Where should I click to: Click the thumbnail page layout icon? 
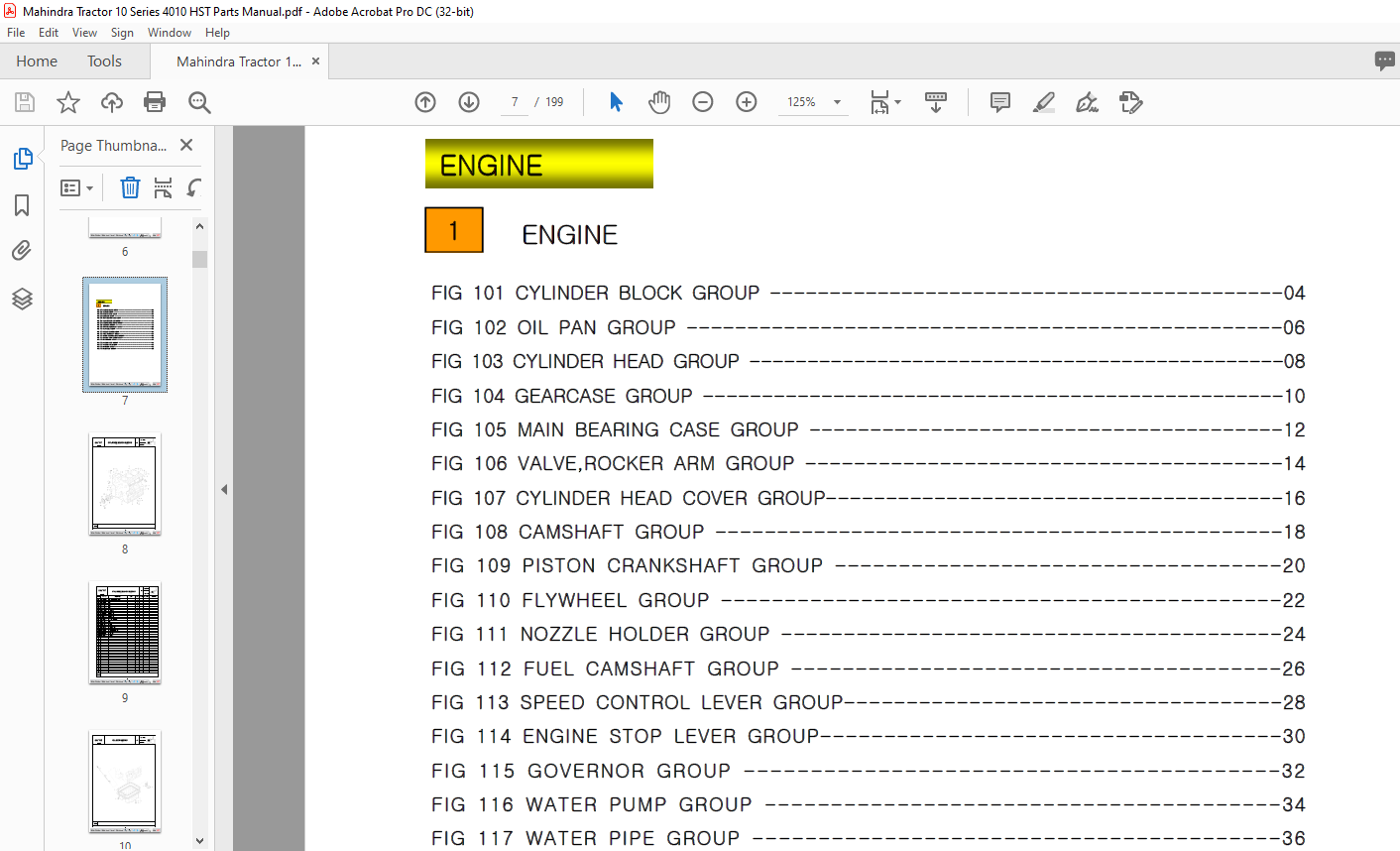pos(164,187)
